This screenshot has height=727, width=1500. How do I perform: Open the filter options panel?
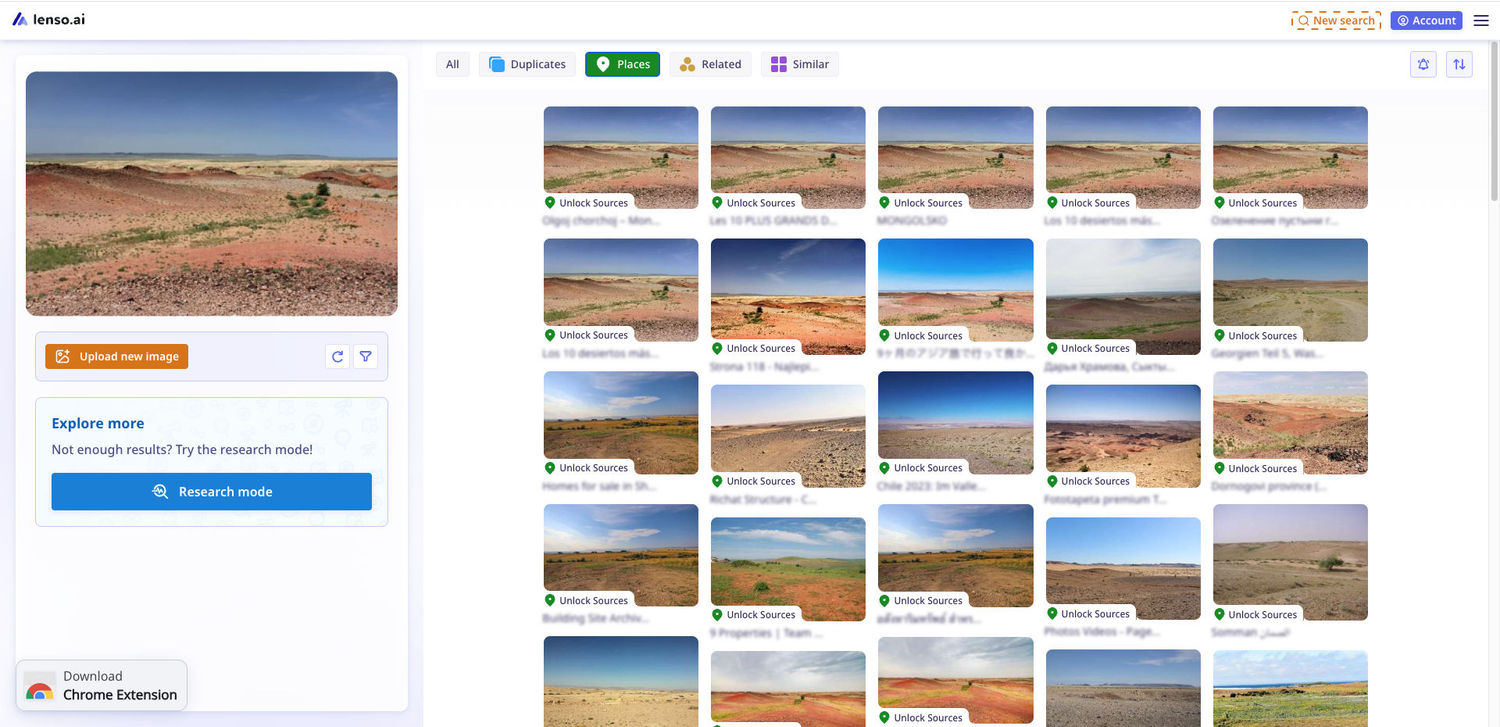[x=365, y=356]
